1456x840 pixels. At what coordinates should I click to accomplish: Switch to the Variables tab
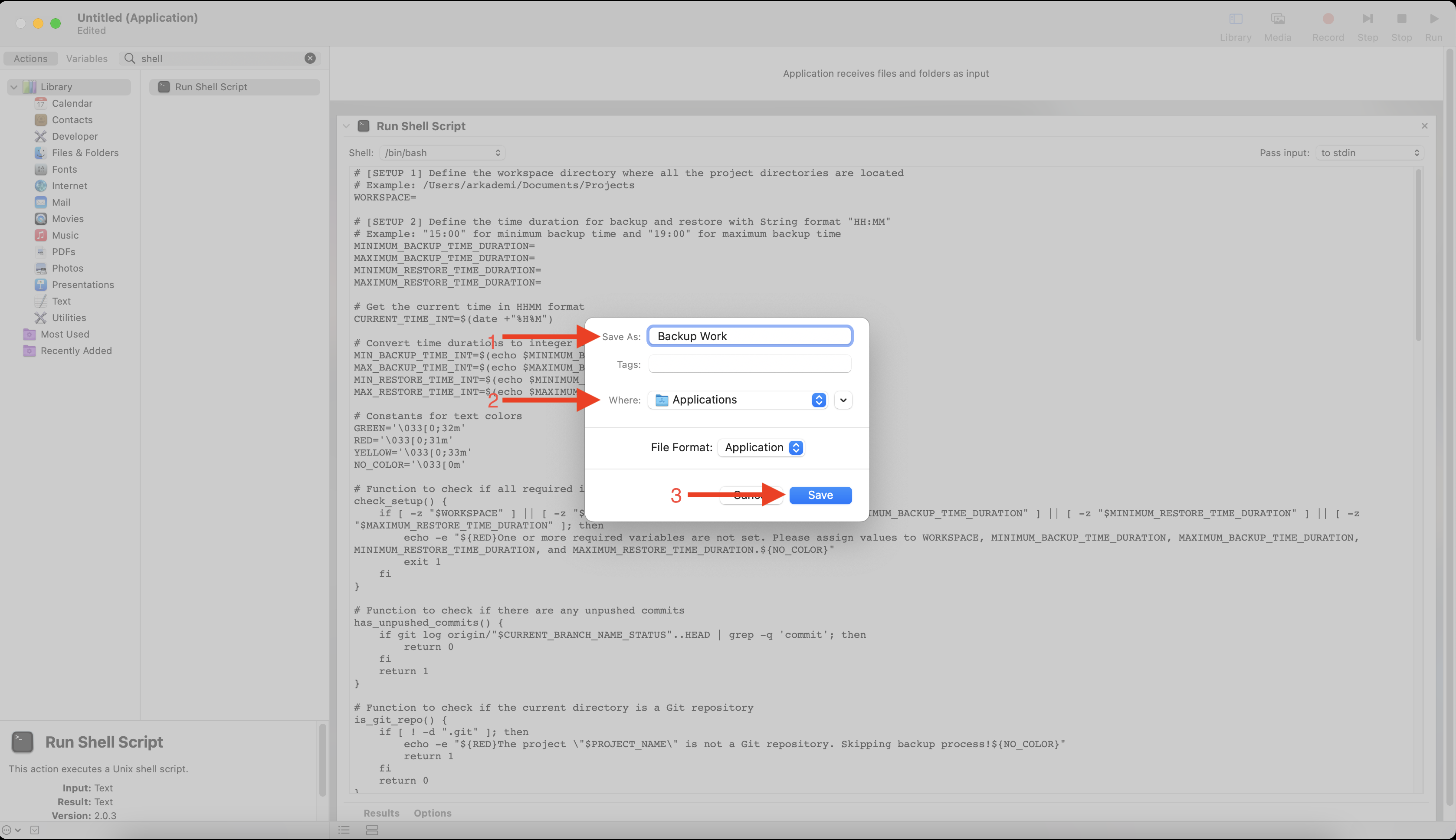click(86, 58)
